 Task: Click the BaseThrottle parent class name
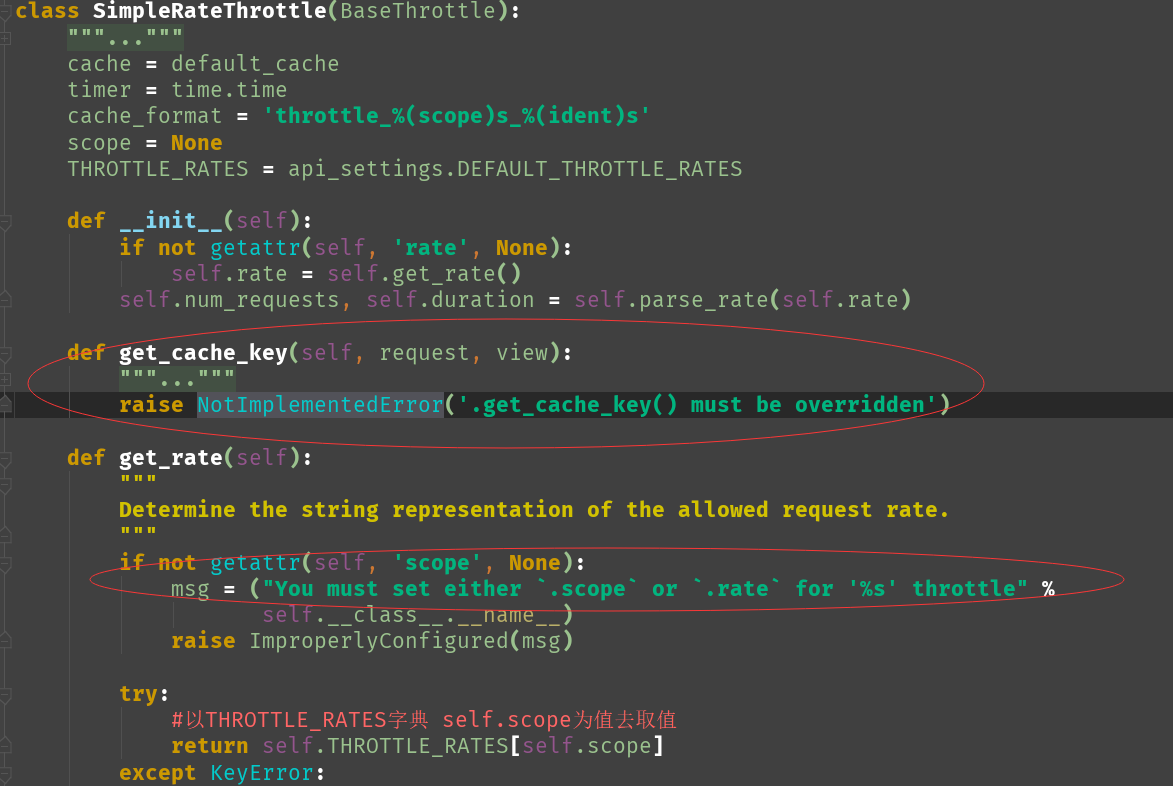coord(417,11)
